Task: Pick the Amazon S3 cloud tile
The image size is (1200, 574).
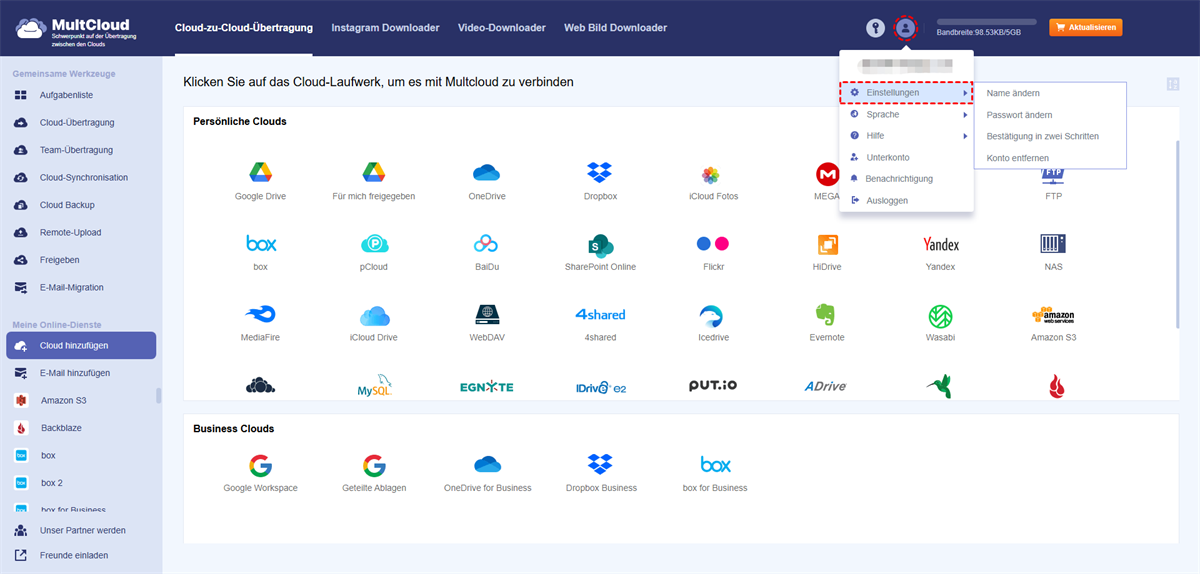Action: coord(1053,315)
